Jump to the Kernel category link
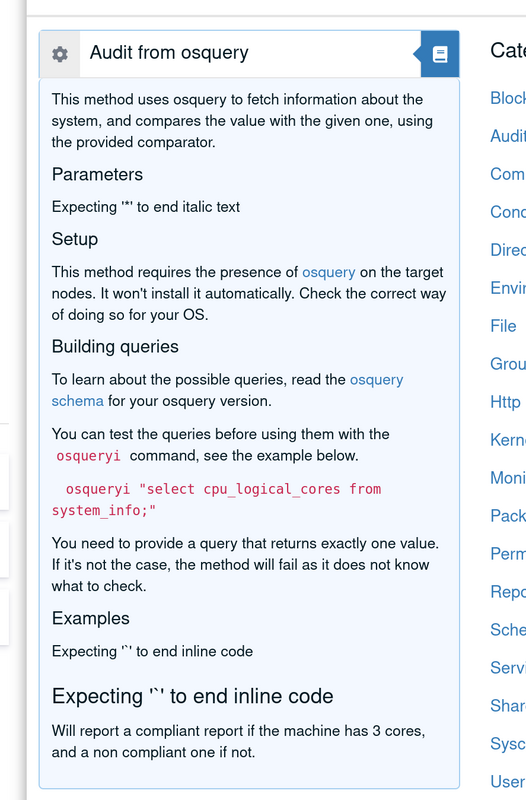This screenshot has height=800, width=526. [508, 439]
